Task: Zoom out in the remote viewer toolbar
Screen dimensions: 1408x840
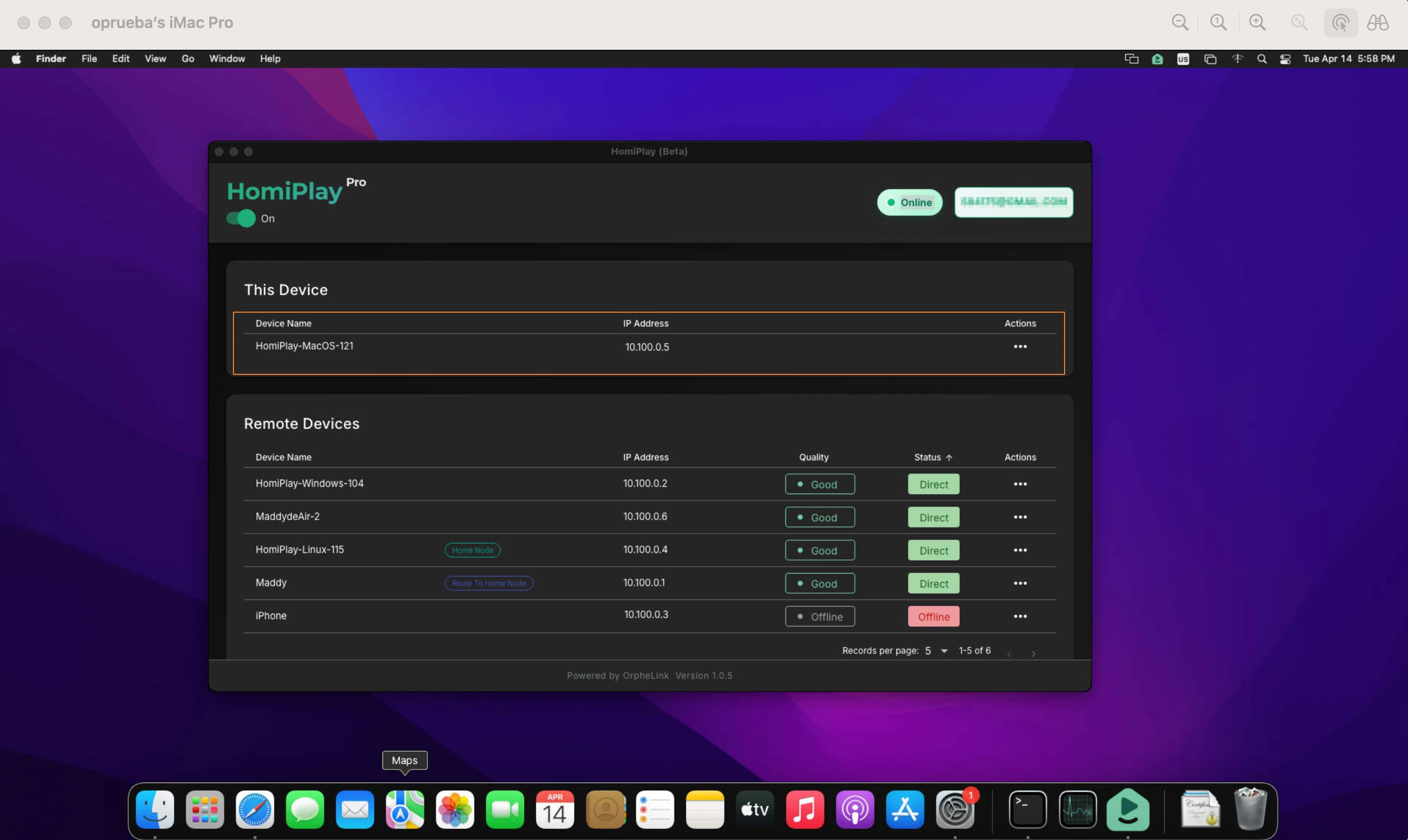Action: pyautogui.click(x=1180, y=22)
